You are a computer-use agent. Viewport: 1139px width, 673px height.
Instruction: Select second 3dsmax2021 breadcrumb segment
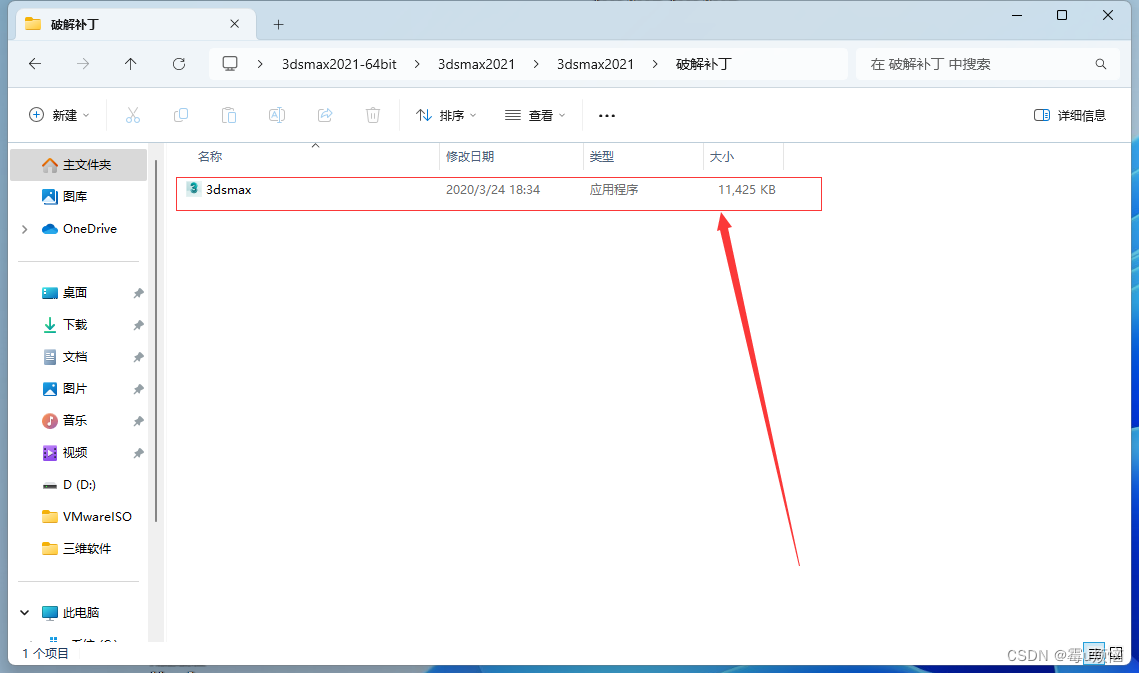click(x=595, y=64)
